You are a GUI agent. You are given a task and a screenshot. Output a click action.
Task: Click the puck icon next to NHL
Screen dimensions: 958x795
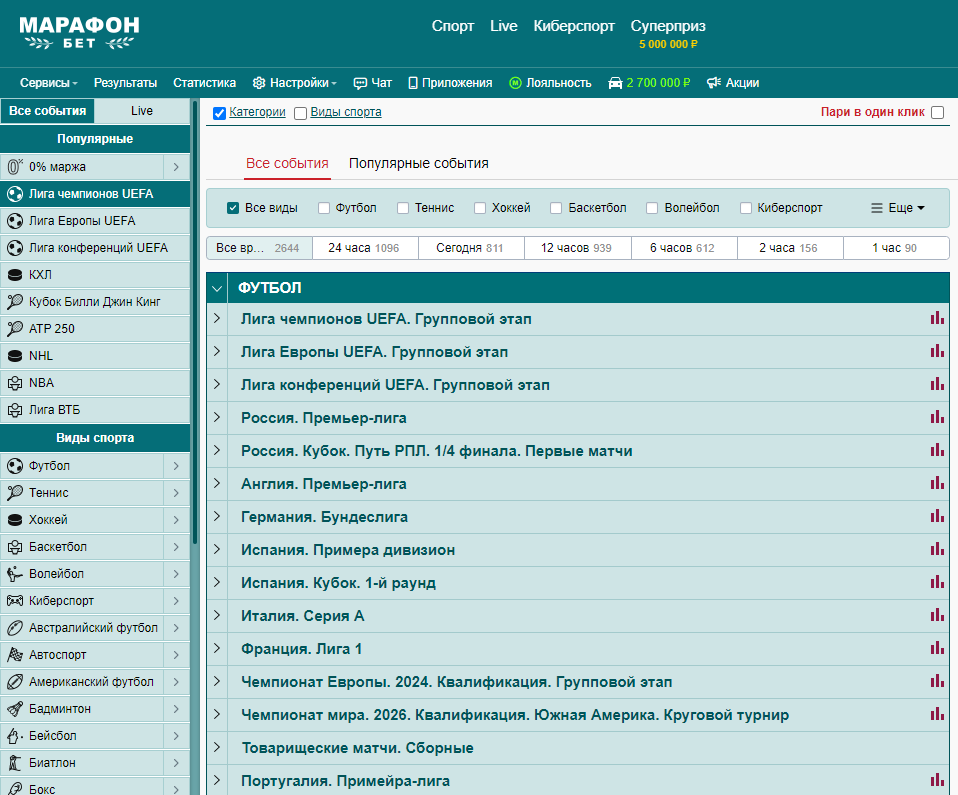coord(15,356)
